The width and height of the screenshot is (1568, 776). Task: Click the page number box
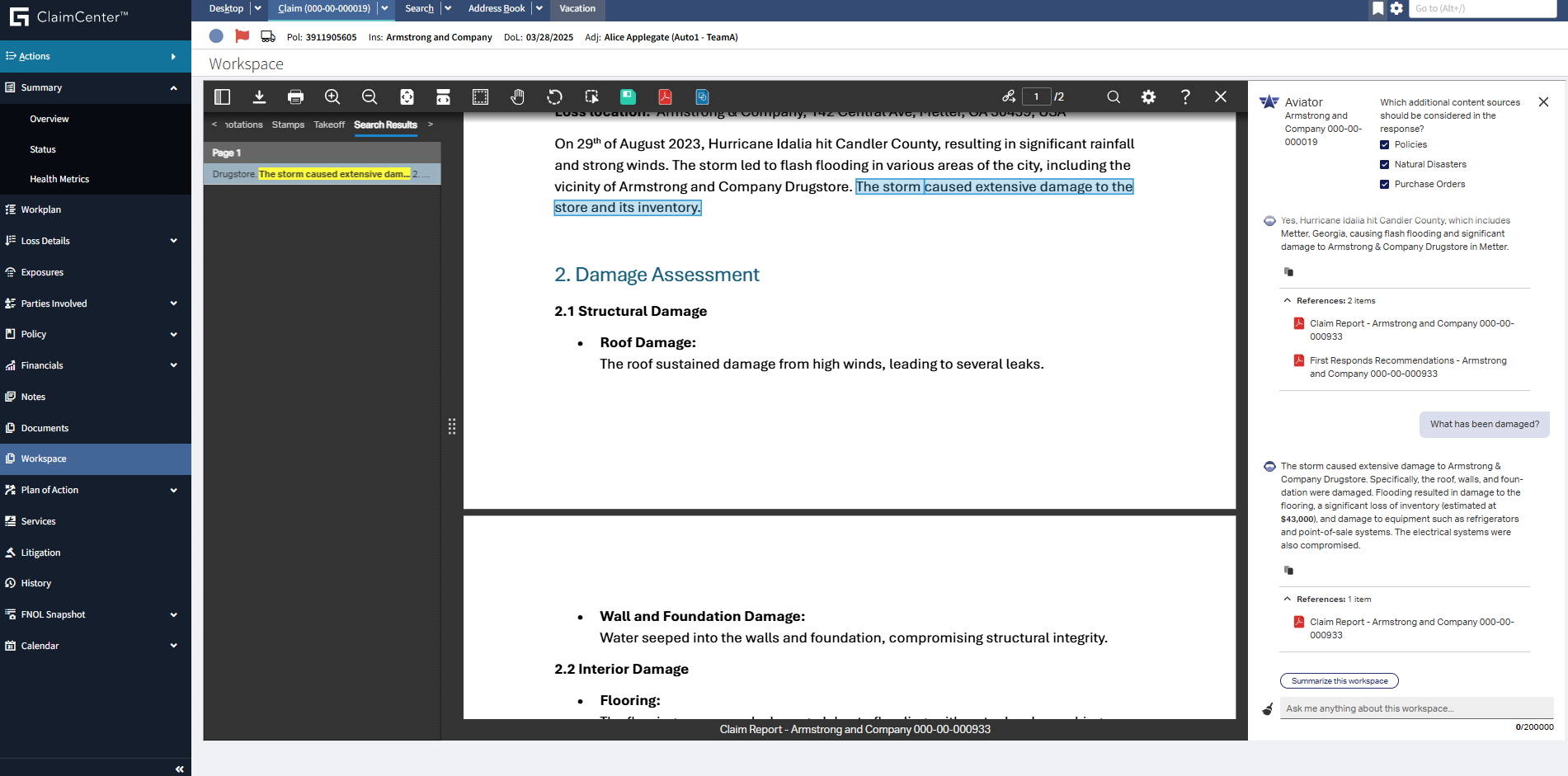click(1036, 96)
